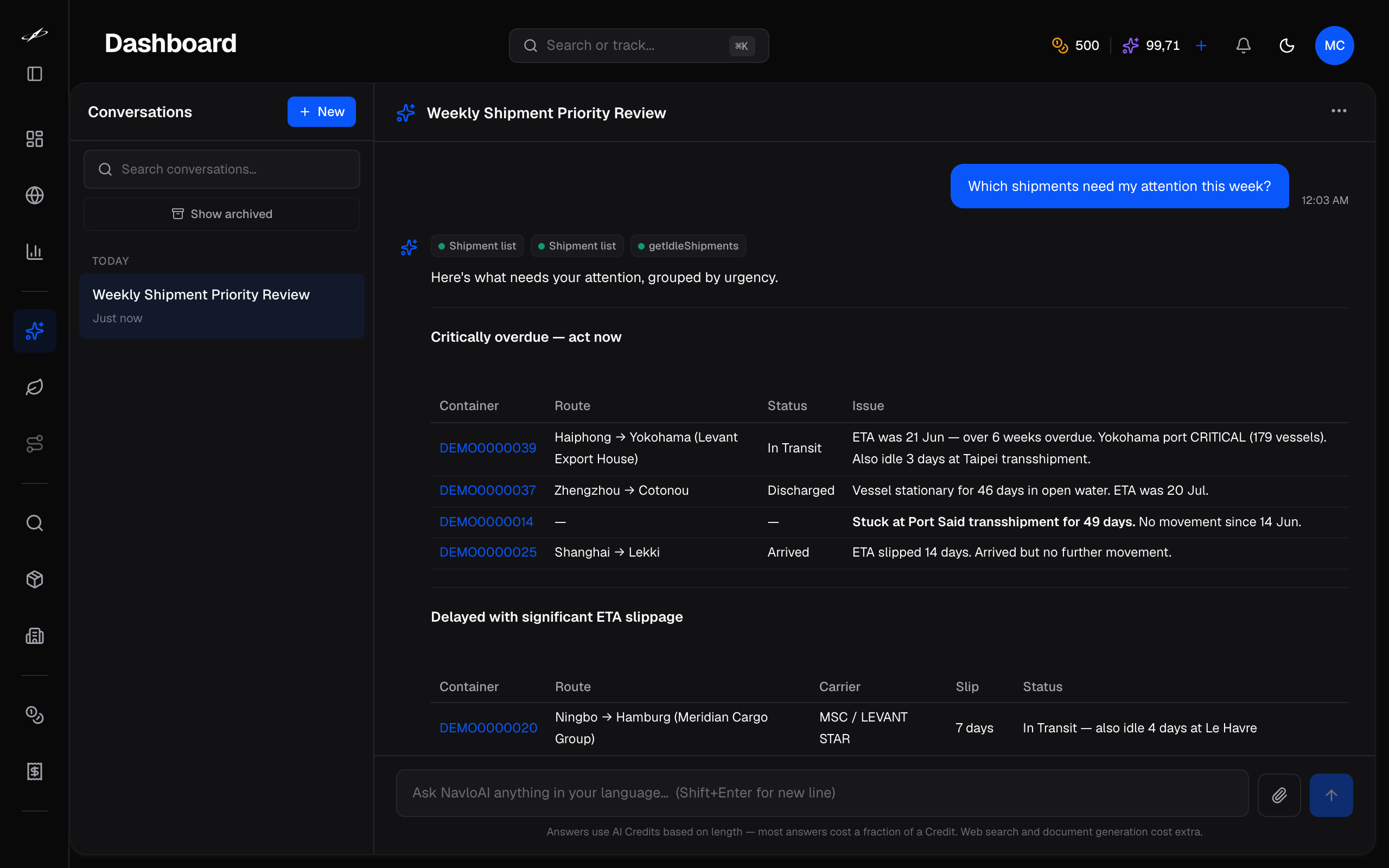Open the second Shipment list tool chip
Screen dimensions: 1389x868
click(x=577, y=246)
